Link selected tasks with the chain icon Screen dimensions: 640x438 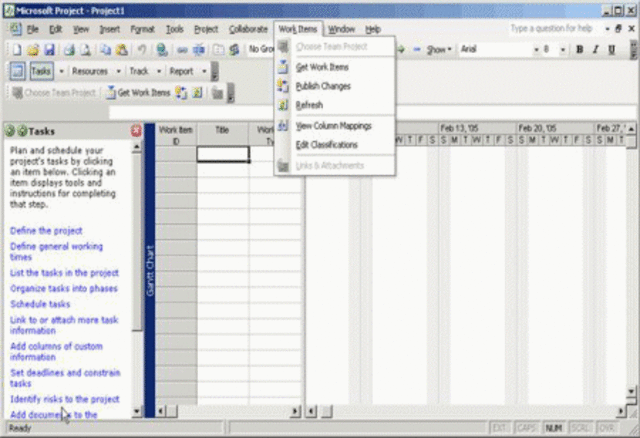[182, 49]
